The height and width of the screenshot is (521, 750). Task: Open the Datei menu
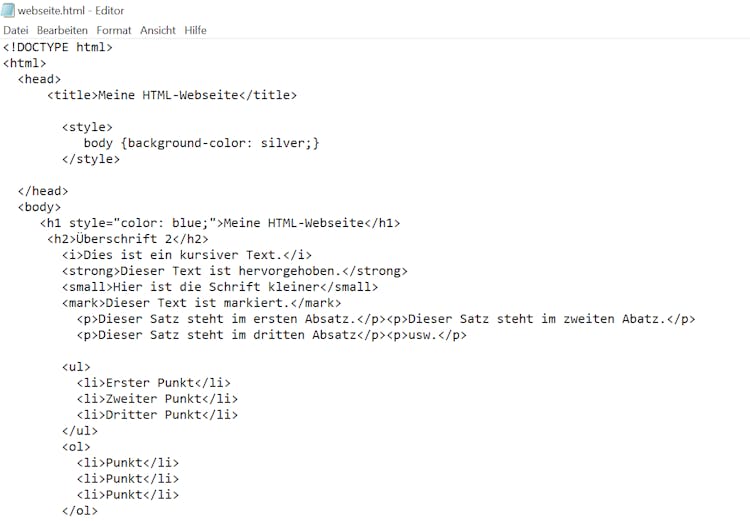[16, 30]
